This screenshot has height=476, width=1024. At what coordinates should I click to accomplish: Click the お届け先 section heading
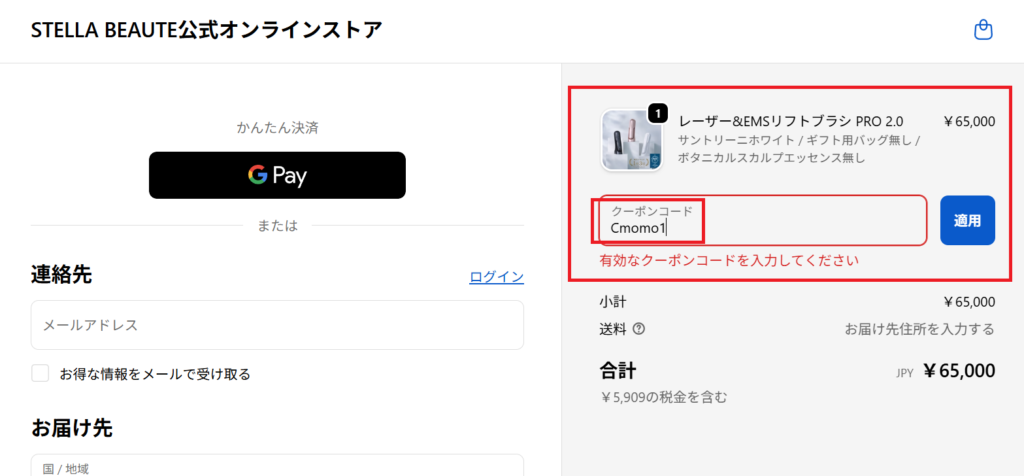point(71,428)
